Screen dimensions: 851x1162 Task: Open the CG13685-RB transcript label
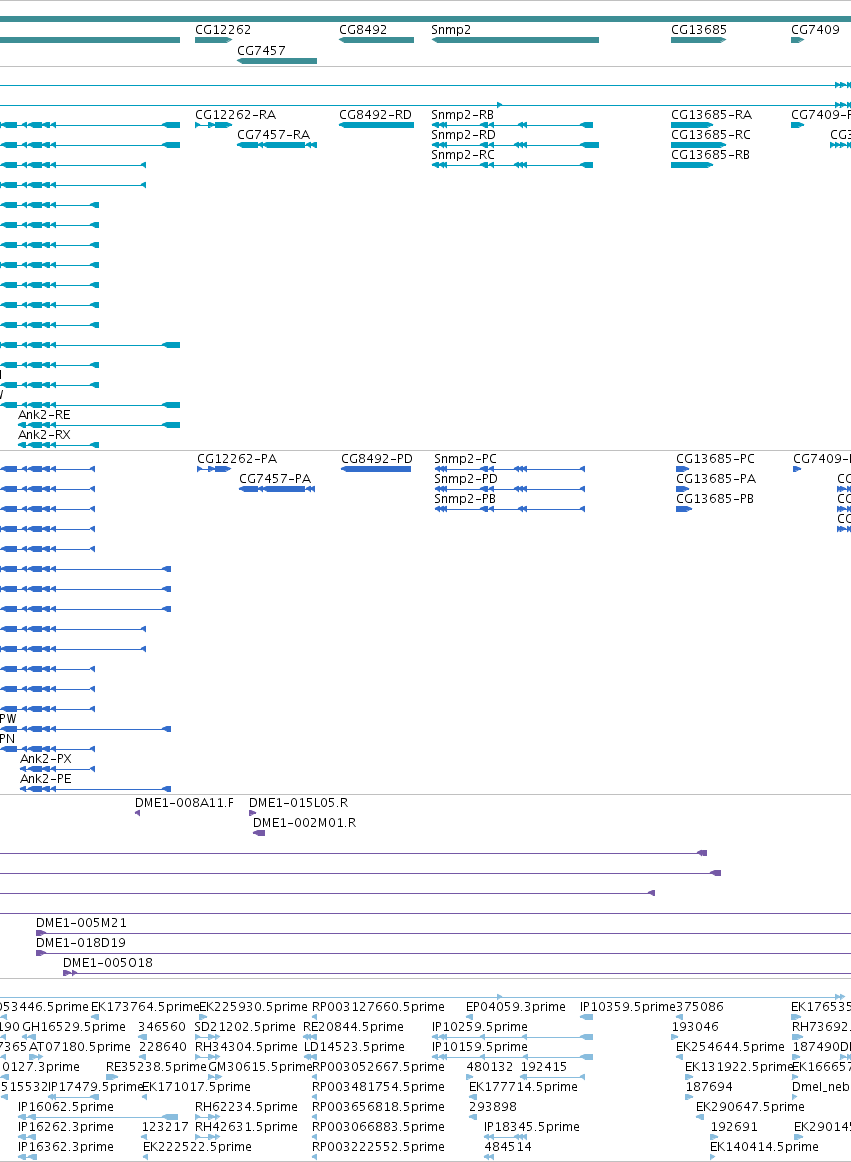[x=710, y=155]
